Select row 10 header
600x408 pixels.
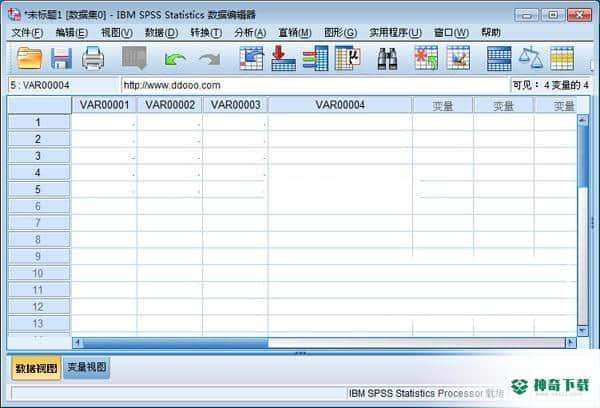[39, 273]
